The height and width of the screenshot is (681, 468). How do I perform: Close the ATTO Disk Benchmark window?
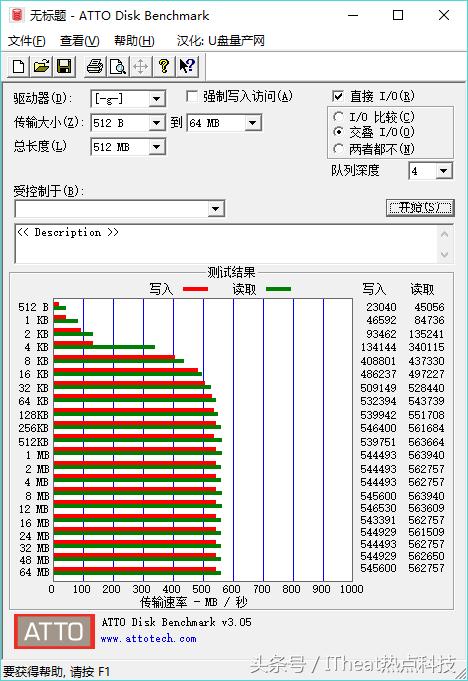[444, 16]
